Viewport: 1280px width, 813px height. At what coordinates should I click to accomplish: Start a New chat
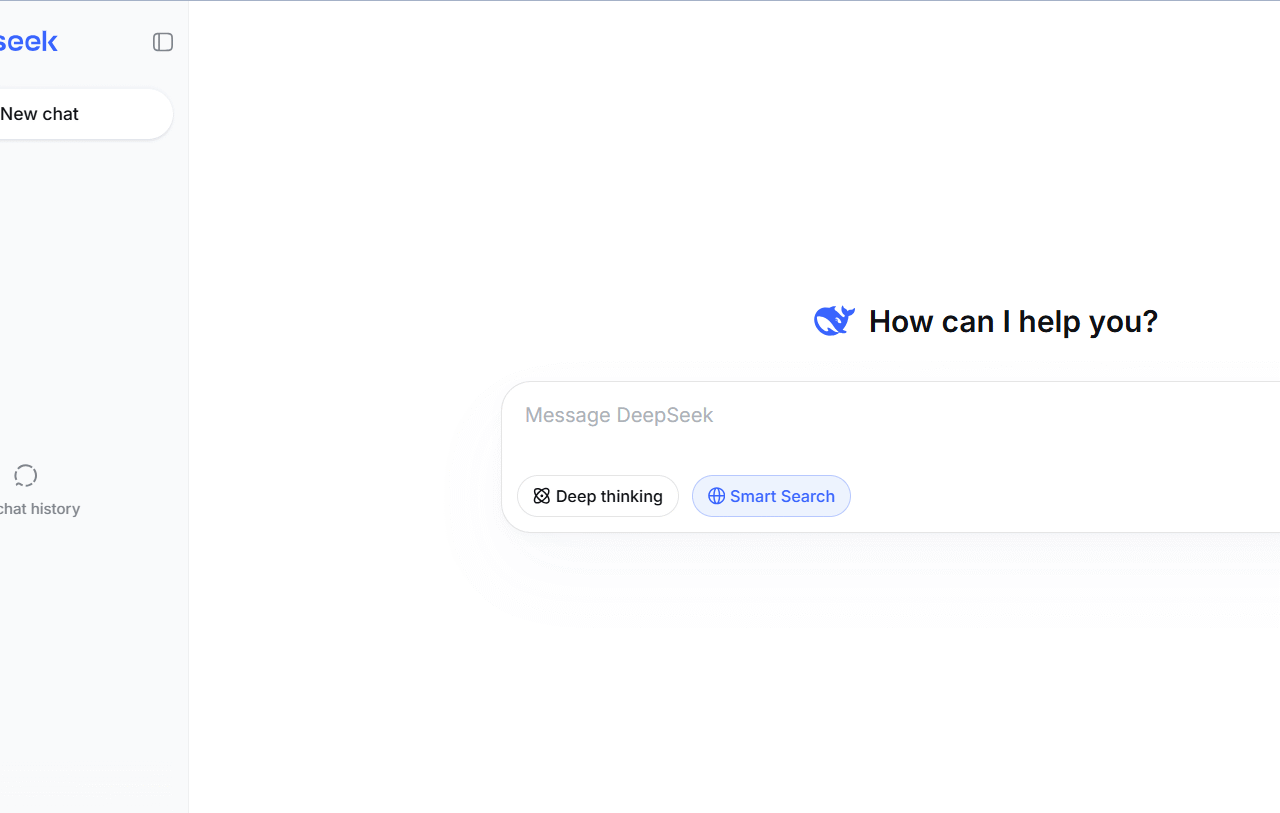coord(60,114)
